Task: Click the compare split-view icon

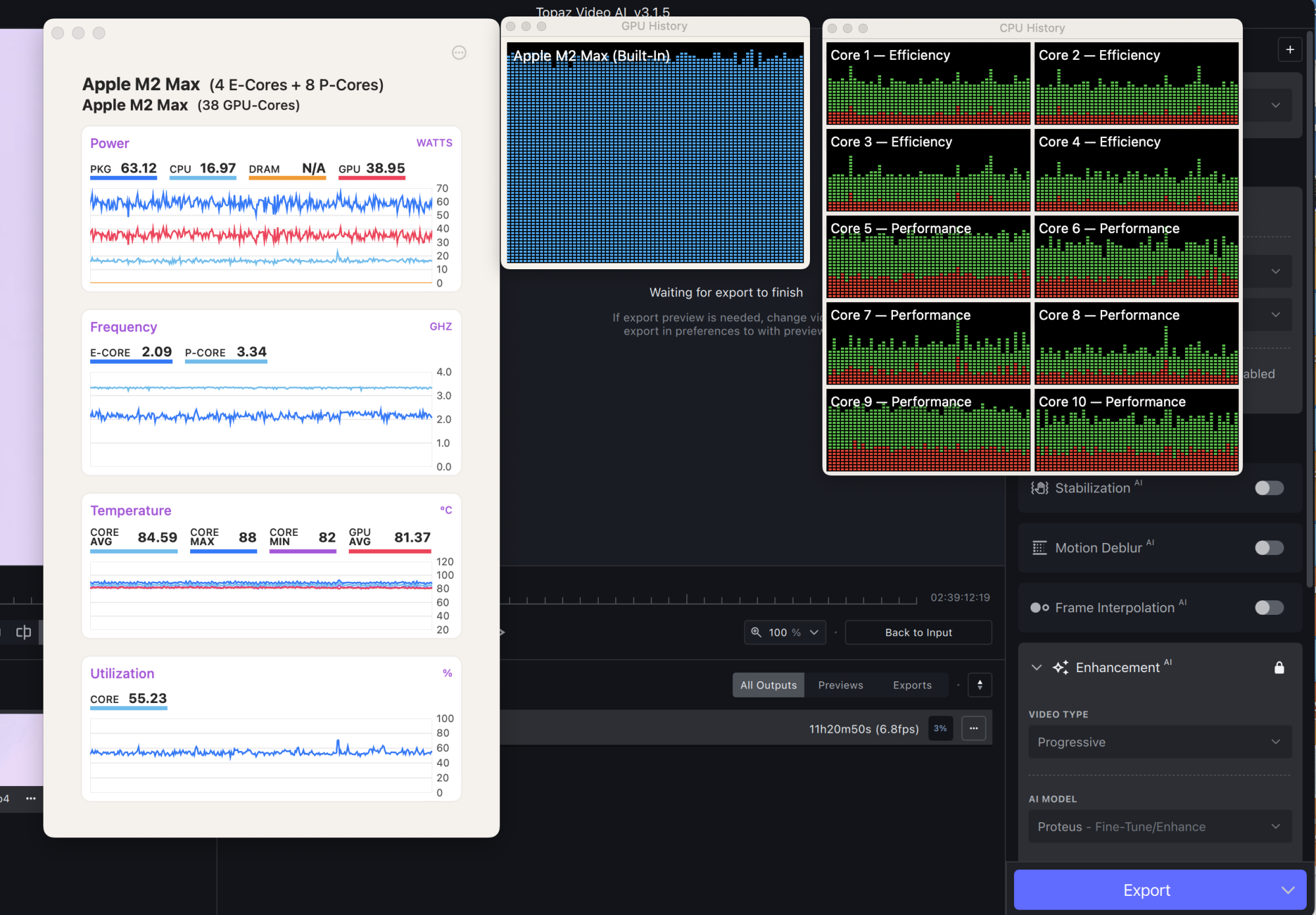Action: (24, 632)
